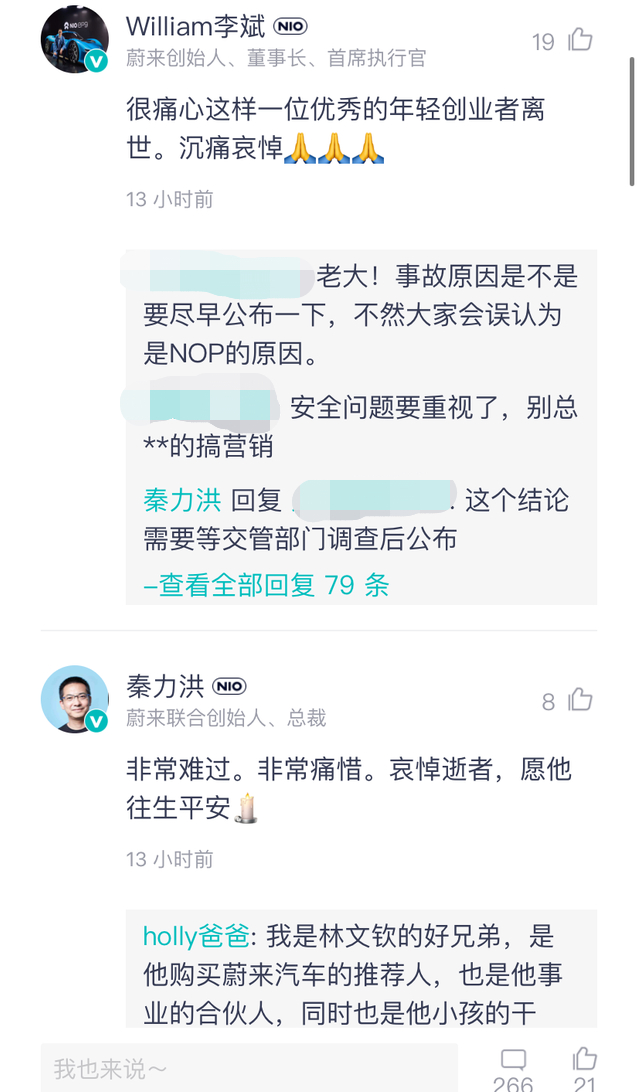Open William李斌's profile avatar
The height and width of the screenshot is (1092, 638).
[75, 39]
